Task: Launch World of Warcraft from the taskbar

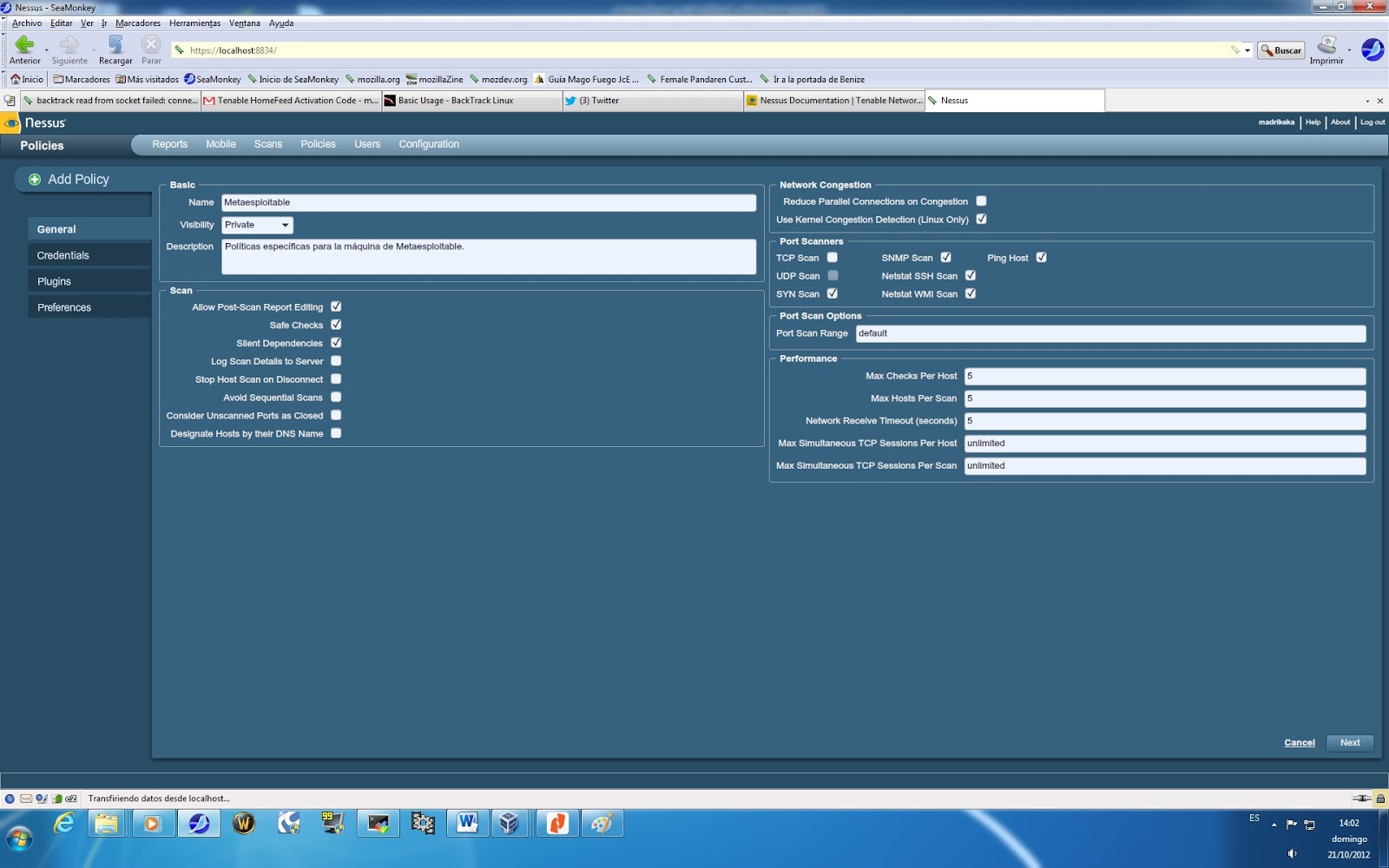Action: pos(244,823)
